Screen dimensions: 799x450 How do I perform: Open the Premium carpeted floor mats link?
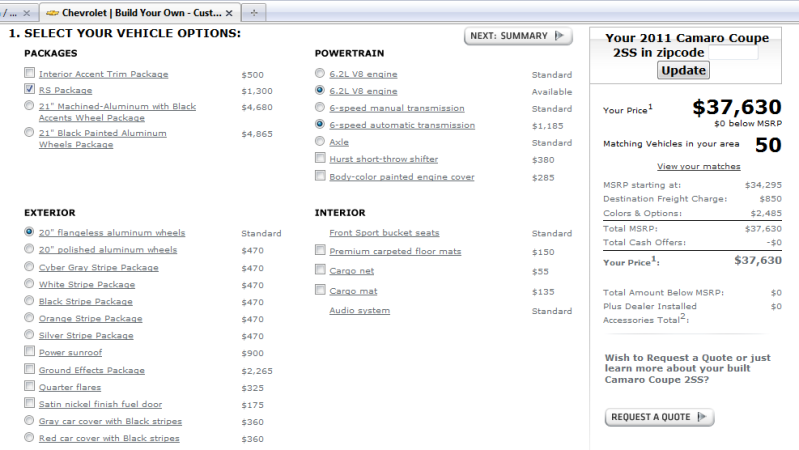tap(395, 251)
